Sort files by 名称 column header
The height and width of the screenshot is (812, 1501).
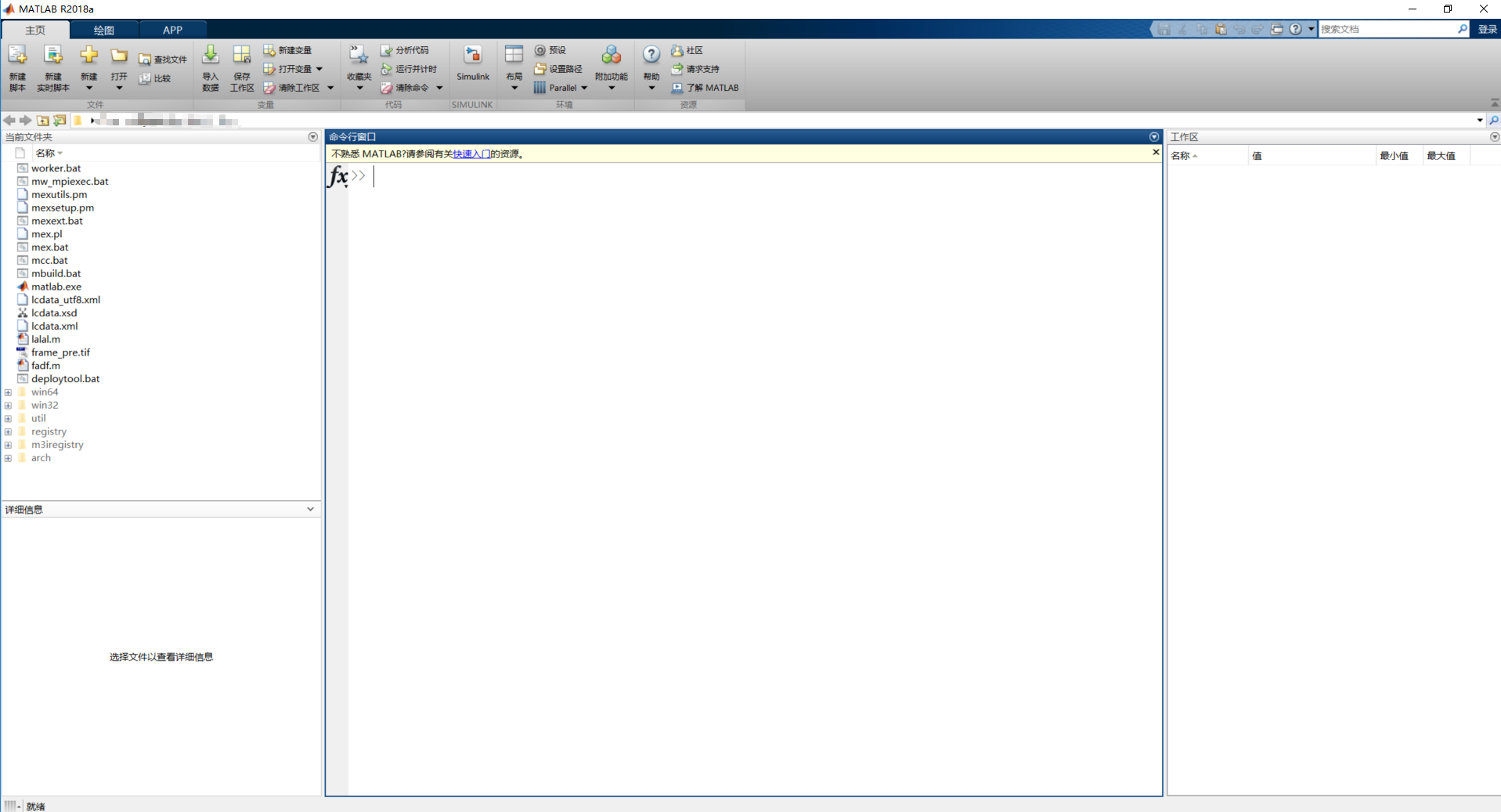pos(47,153)
